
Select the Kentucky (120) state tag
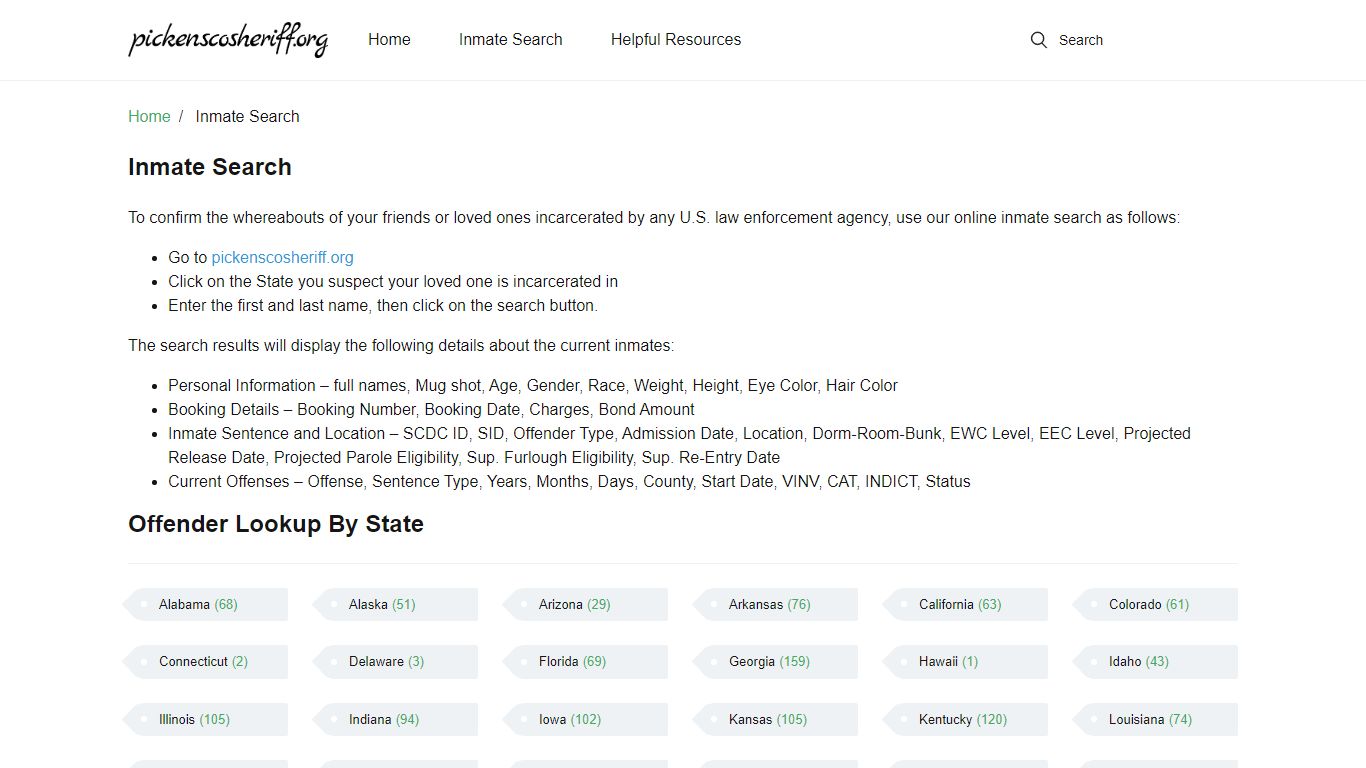pos(965,719)
